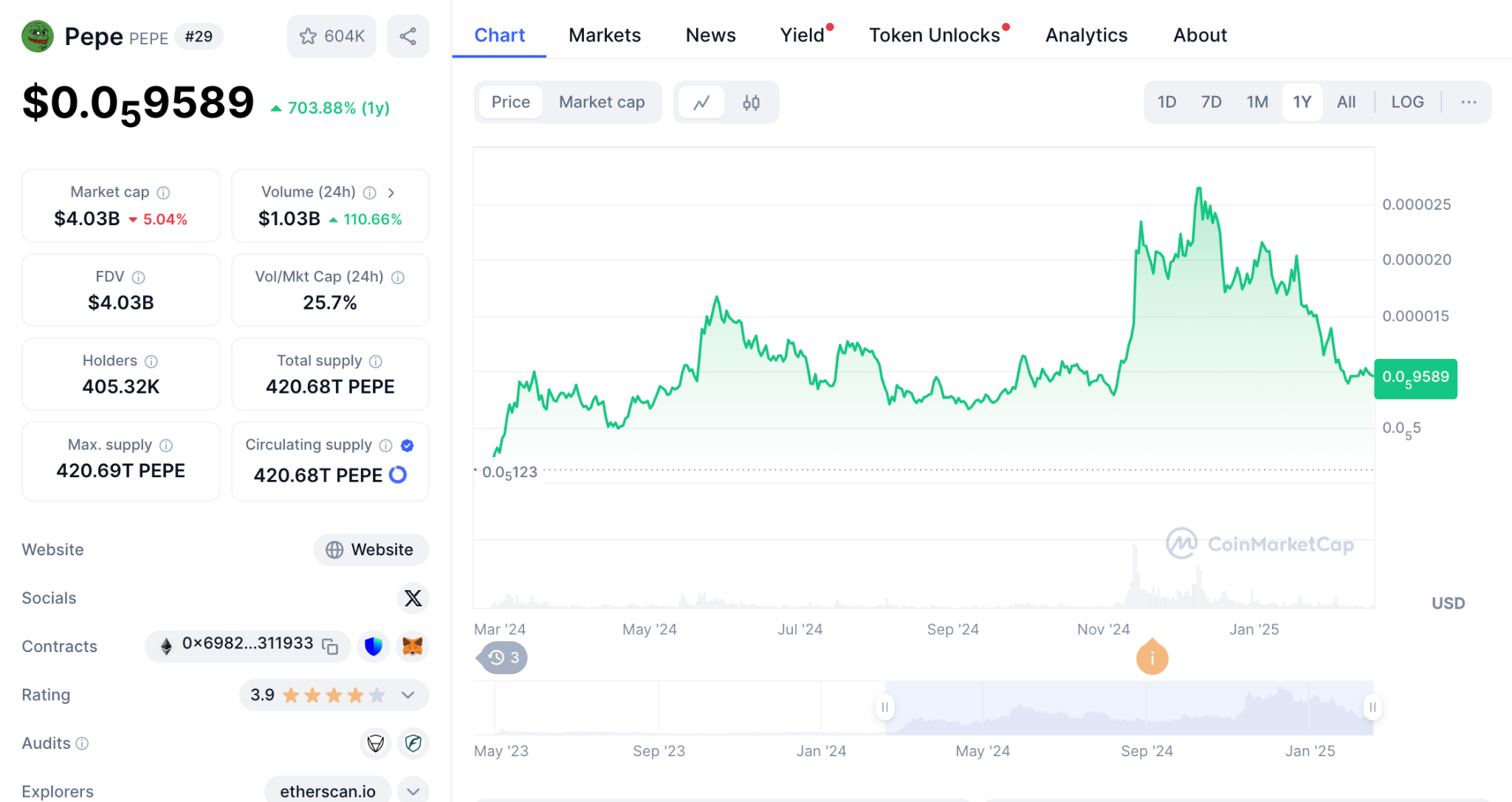This screenshot has height=802, width=1512.
Task: Click circulating supply progress ring icon
Action: (x=398, y=475)
